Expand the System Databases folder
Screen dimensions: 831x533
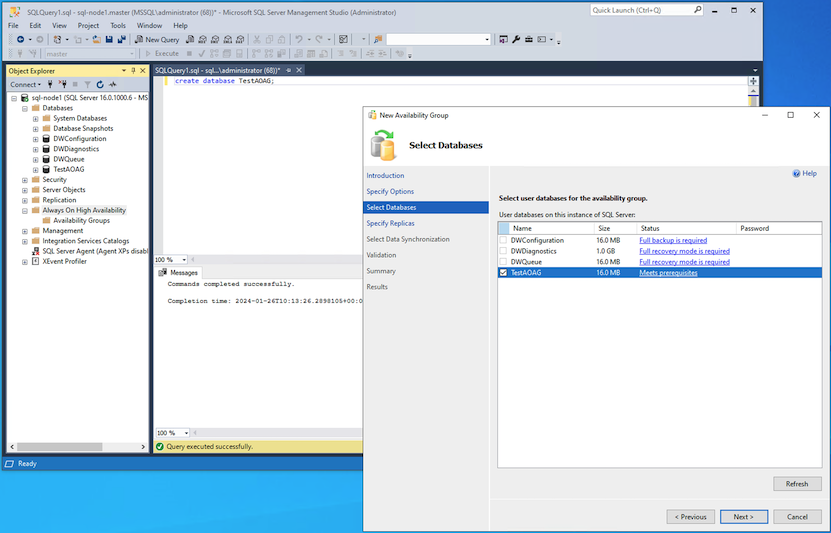(x=36, y=119)
